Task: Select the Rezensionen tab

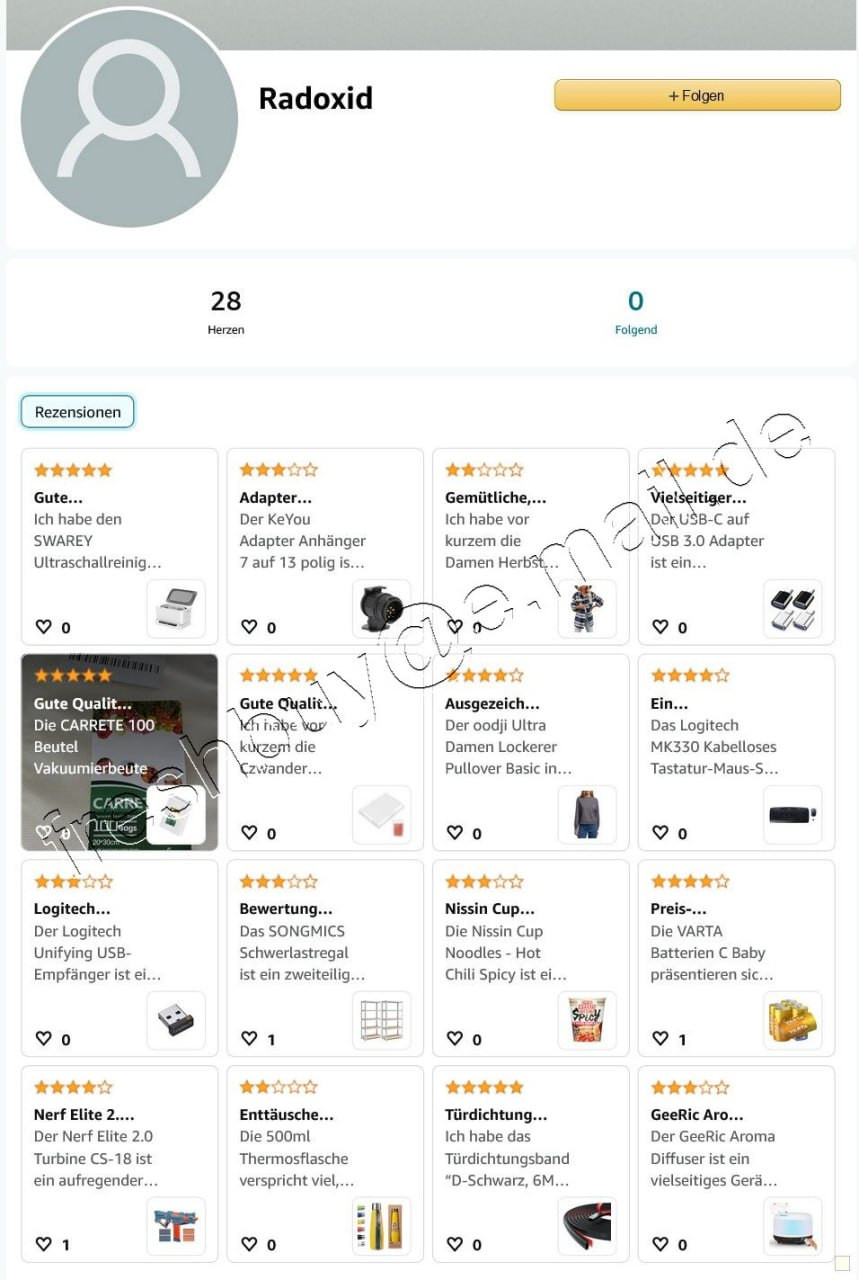Action: (x=77, y=412)
